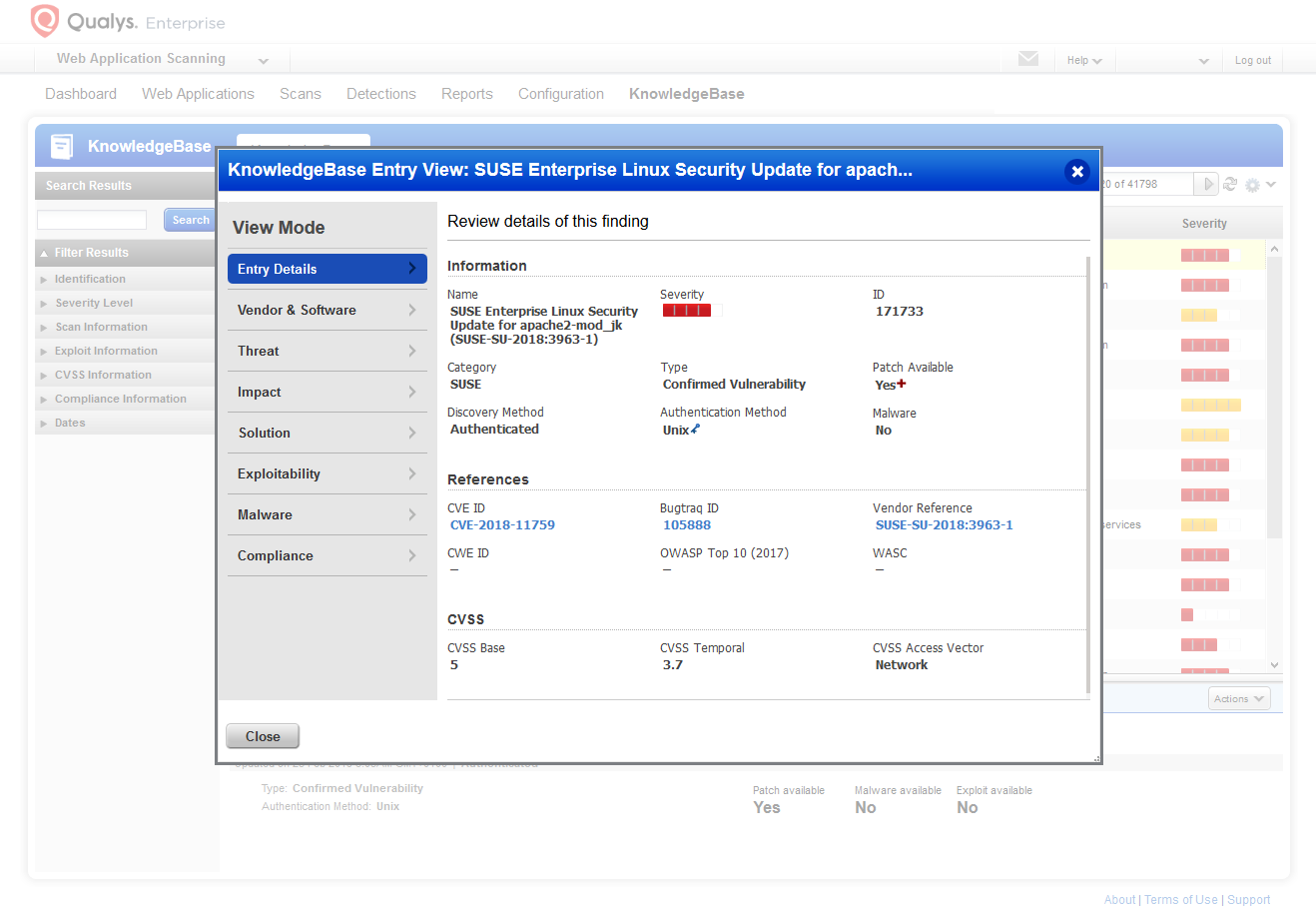Image resolution: width=1316 pixels, height=911 pixels.
Task: Click the list scroll down arrow
Action: [1274, 665]
